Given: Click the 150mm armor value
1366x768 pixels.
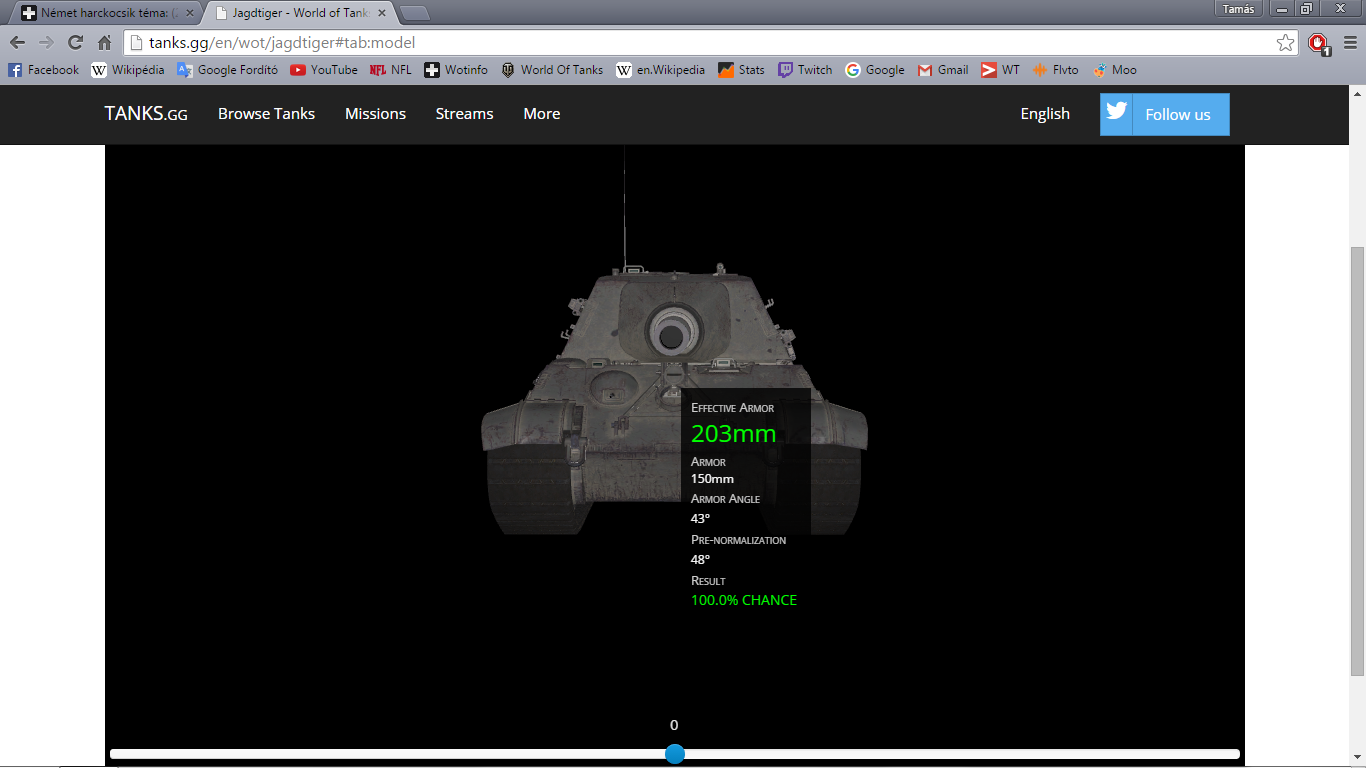Looking at the screenshot, I should [x=712, y=479].
